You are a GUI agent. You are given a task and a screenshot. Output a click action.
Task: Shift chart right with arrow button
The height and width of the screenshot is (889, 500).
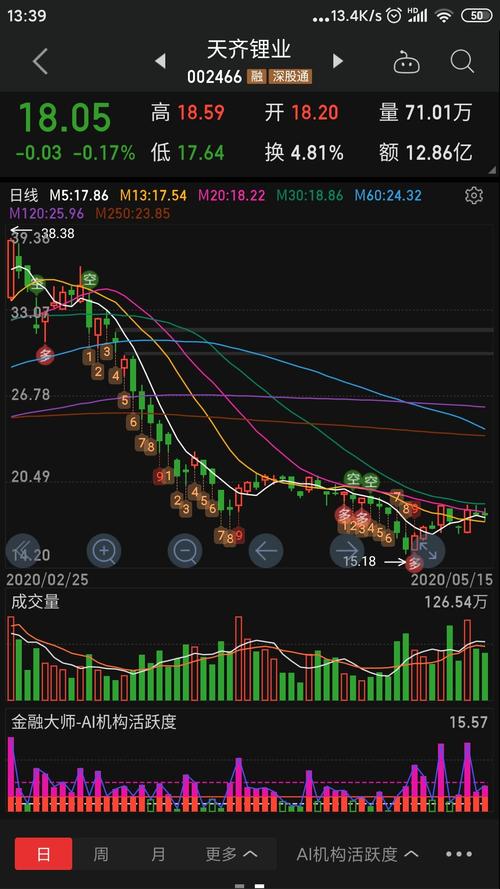347,550
